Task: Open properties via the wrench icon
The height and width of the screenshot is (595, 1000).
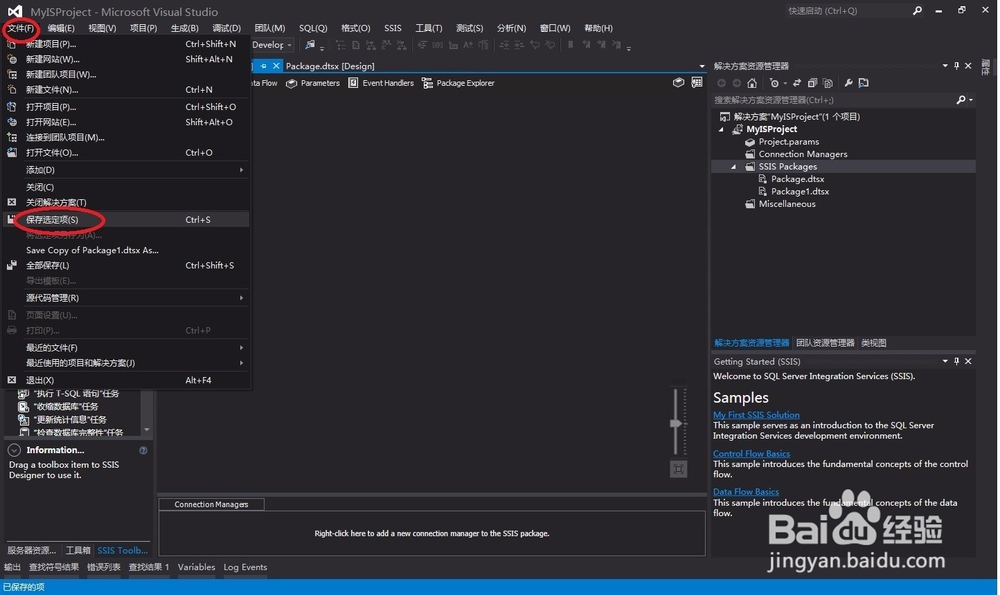Action: 848,83
